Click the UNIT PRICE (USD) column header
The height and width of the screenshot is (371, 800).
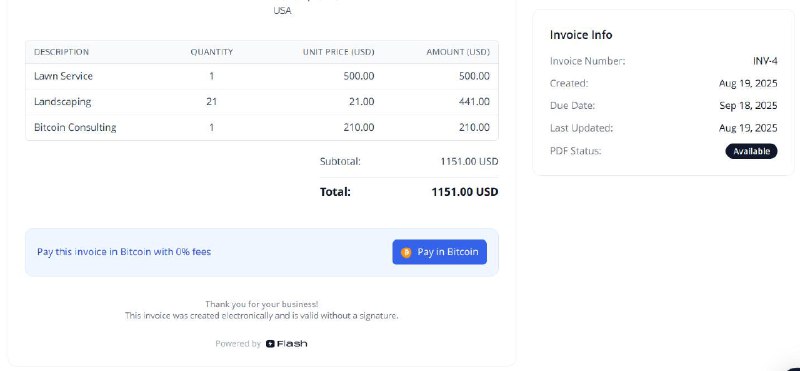click(338, 52)
